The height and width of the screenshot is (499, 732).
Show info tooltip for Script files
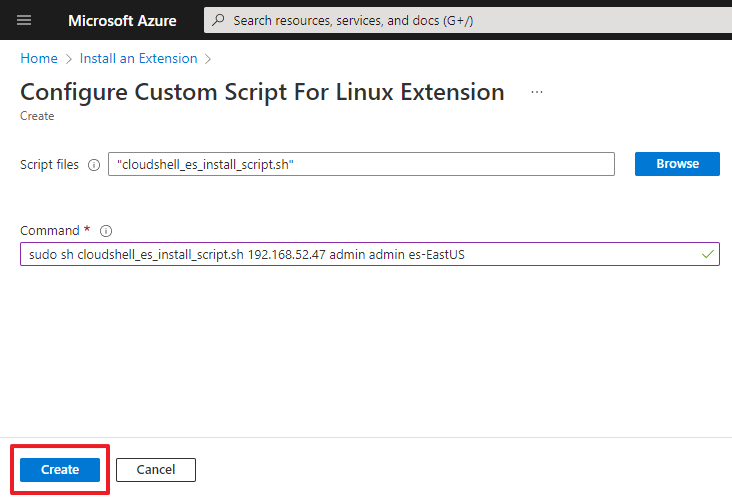tap(94, 165)
